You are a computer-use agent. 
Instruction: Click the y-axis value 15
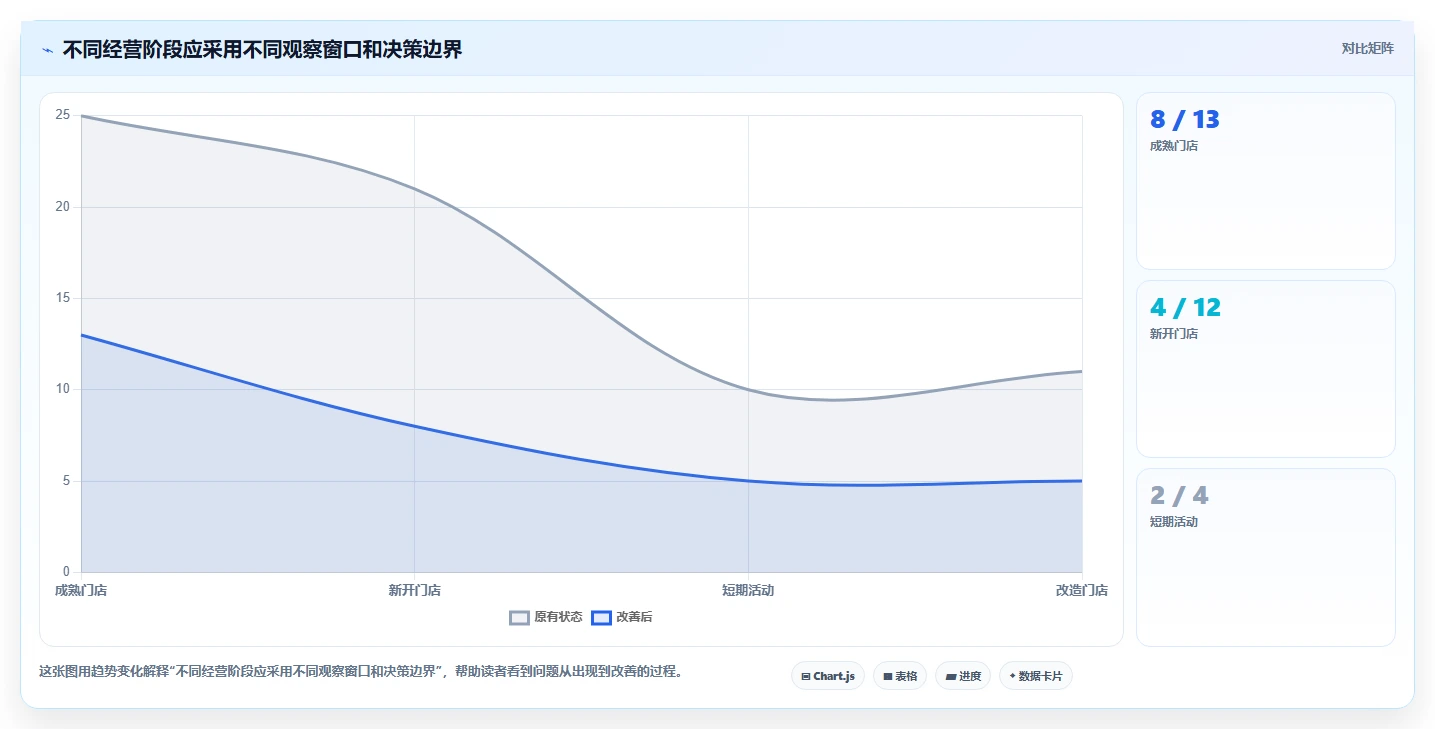[x=62, y=298]
